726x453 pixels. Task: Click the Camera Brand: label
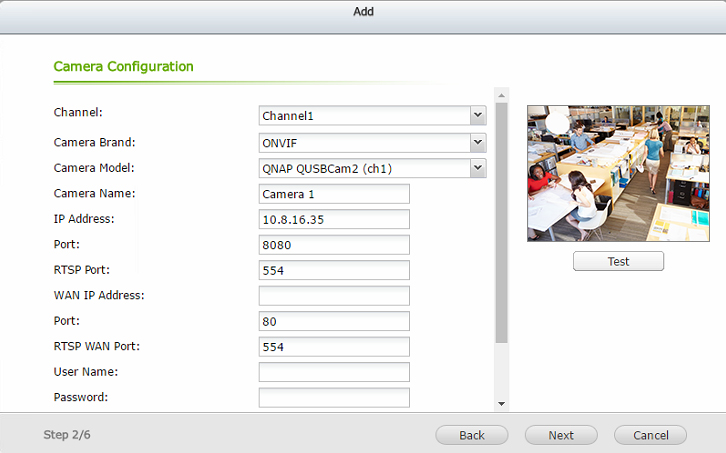[94, 142]
